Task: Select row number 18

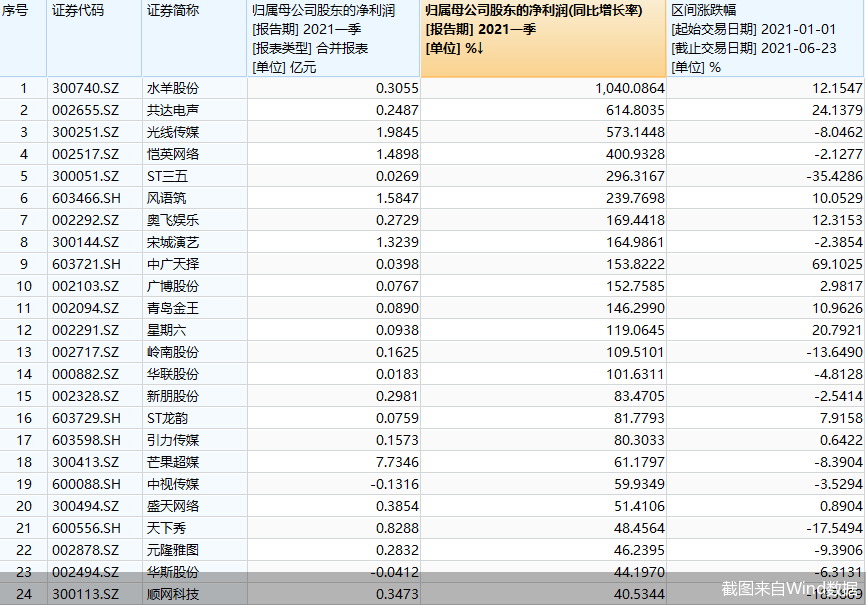Action: click(24, 462)
